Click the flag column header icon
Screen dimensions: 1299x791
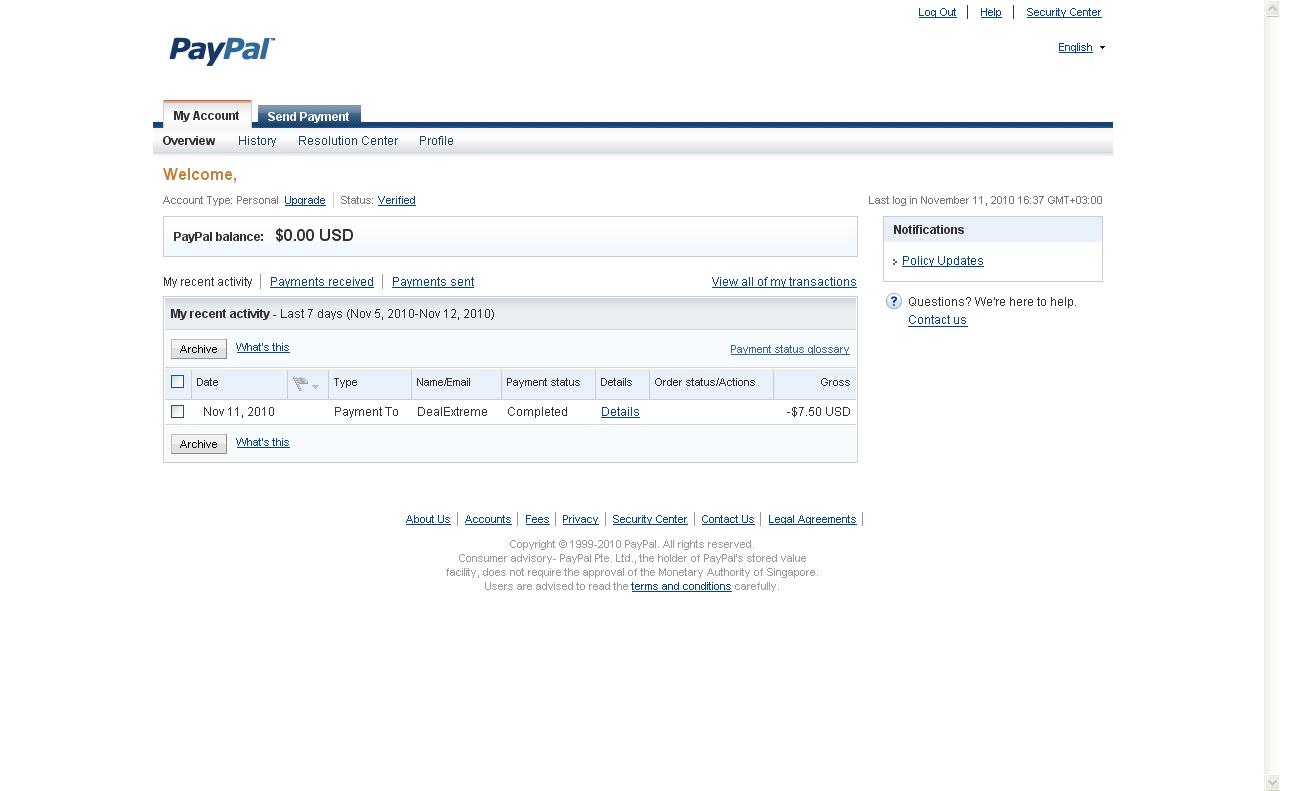300,383
